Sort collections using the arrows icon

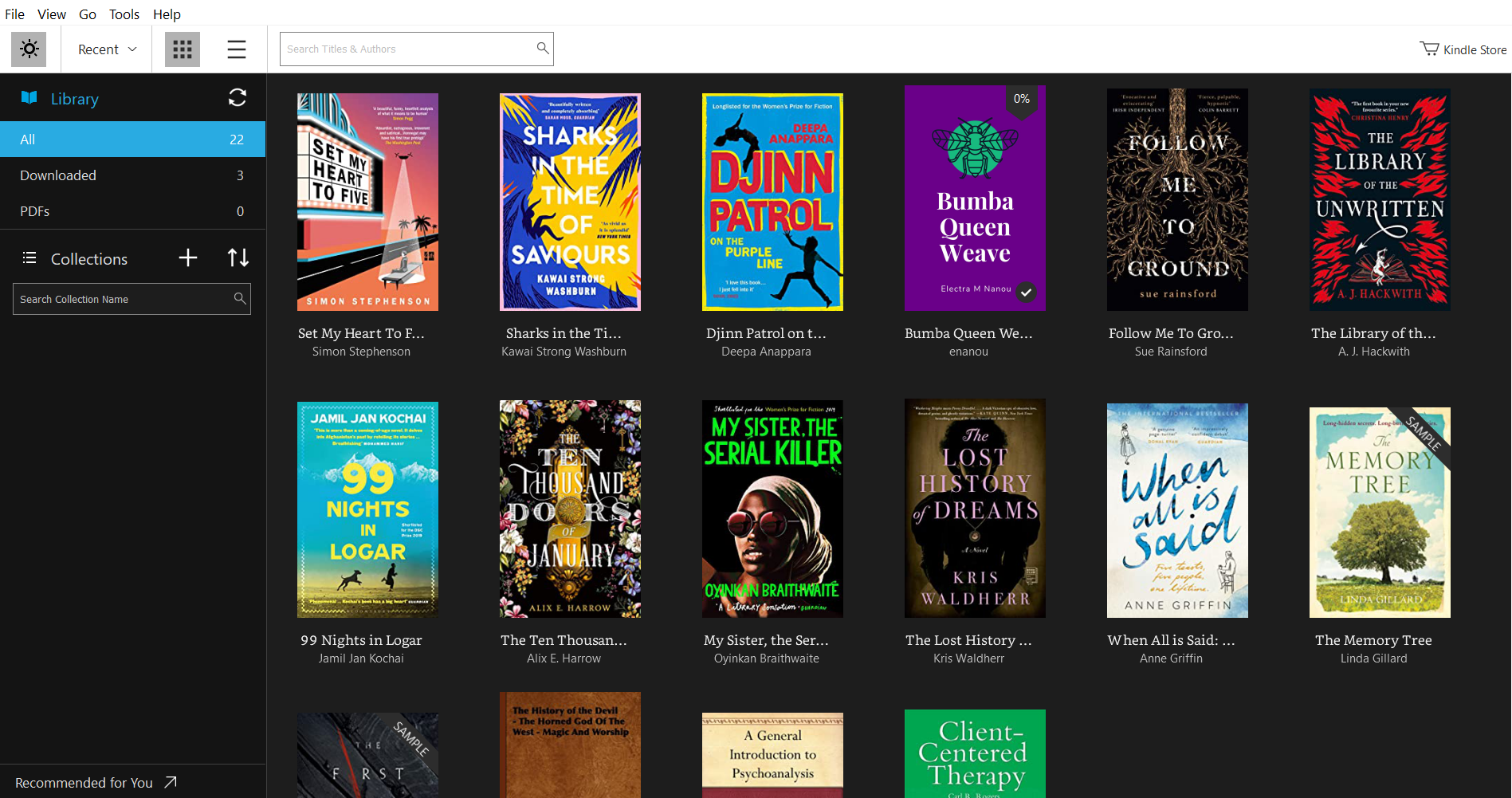238,258
